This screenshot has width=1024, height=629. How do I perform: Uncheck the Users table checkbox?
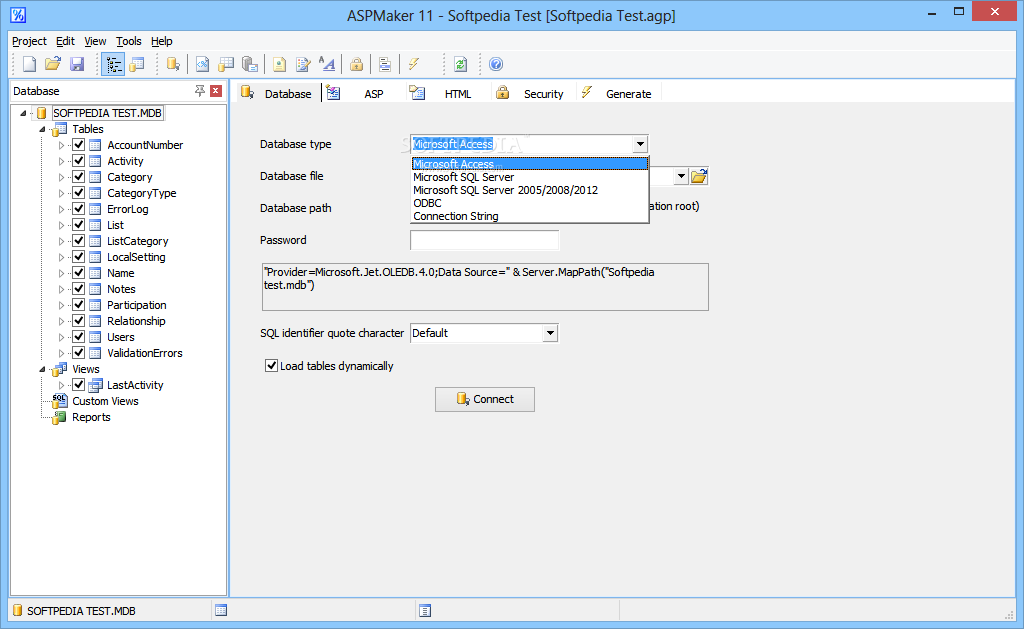click(79, 337)
